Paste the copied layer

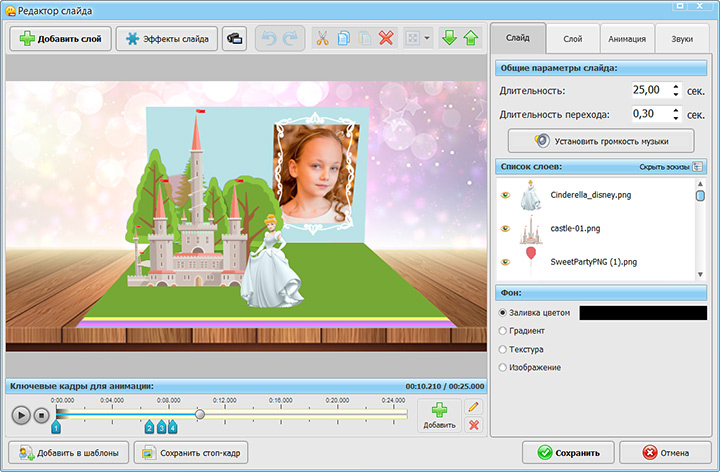tap(365, 39)
